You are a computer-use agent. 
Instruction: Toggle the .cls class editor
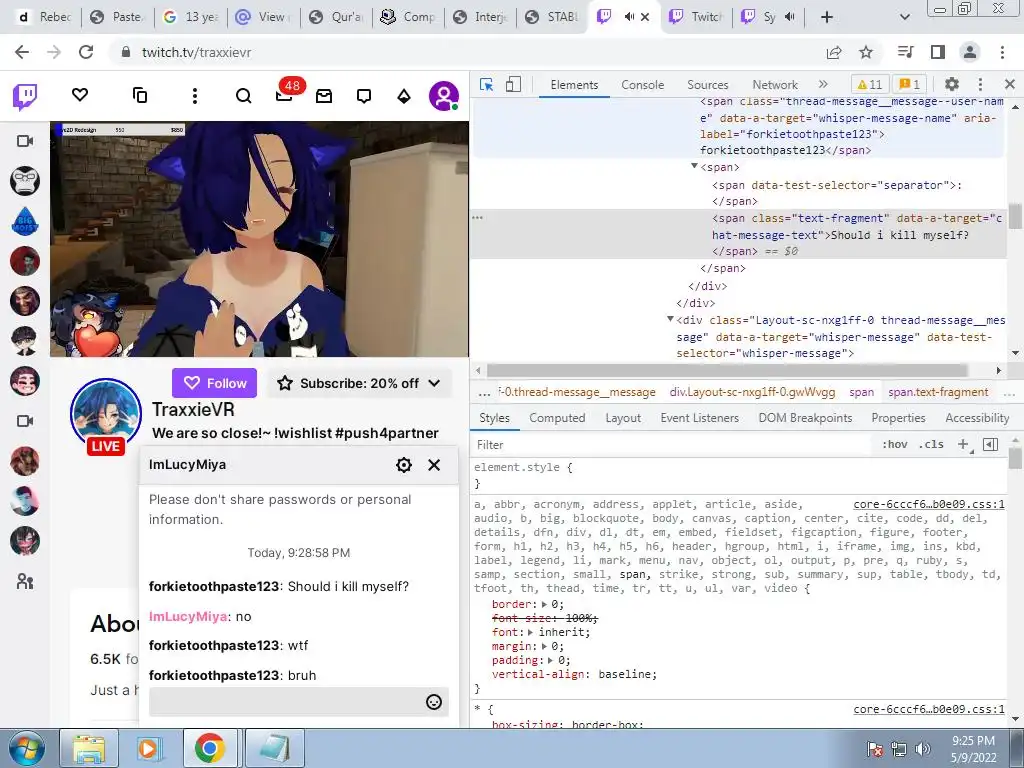point(931,444)
